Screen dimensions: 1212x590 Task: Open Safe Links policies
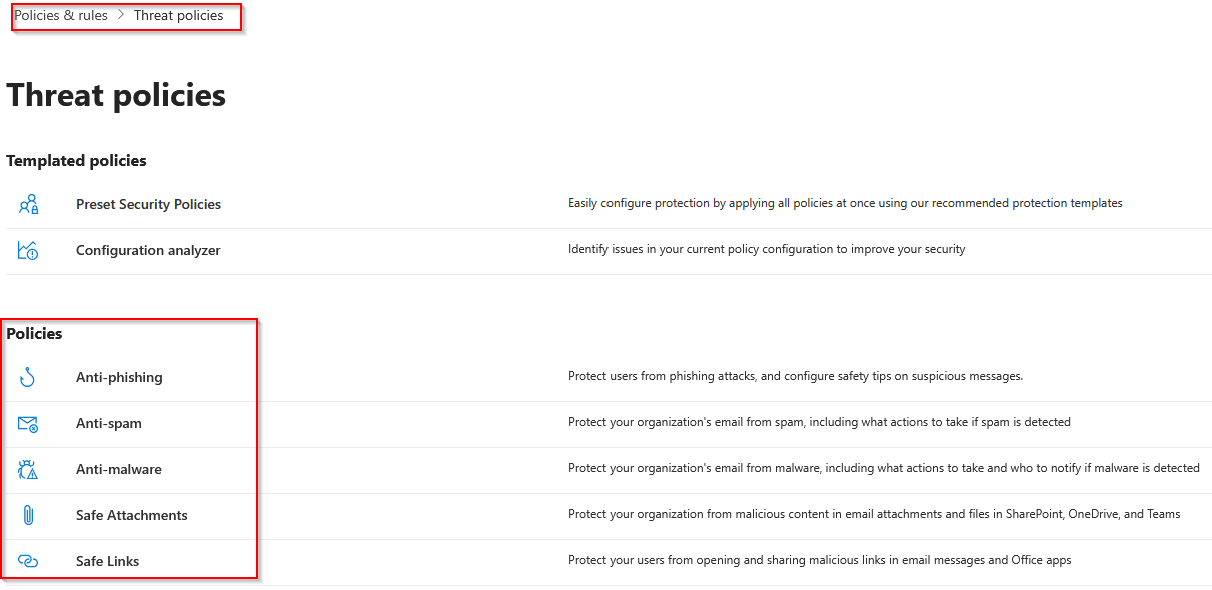108,561
